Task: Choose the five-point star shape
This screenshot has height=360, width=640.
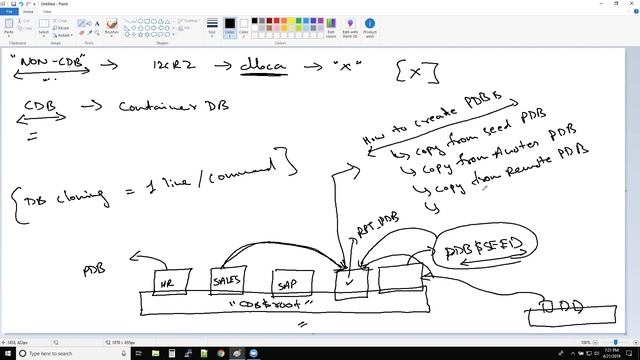Action: pyautogui.click(x=140, y=34)
